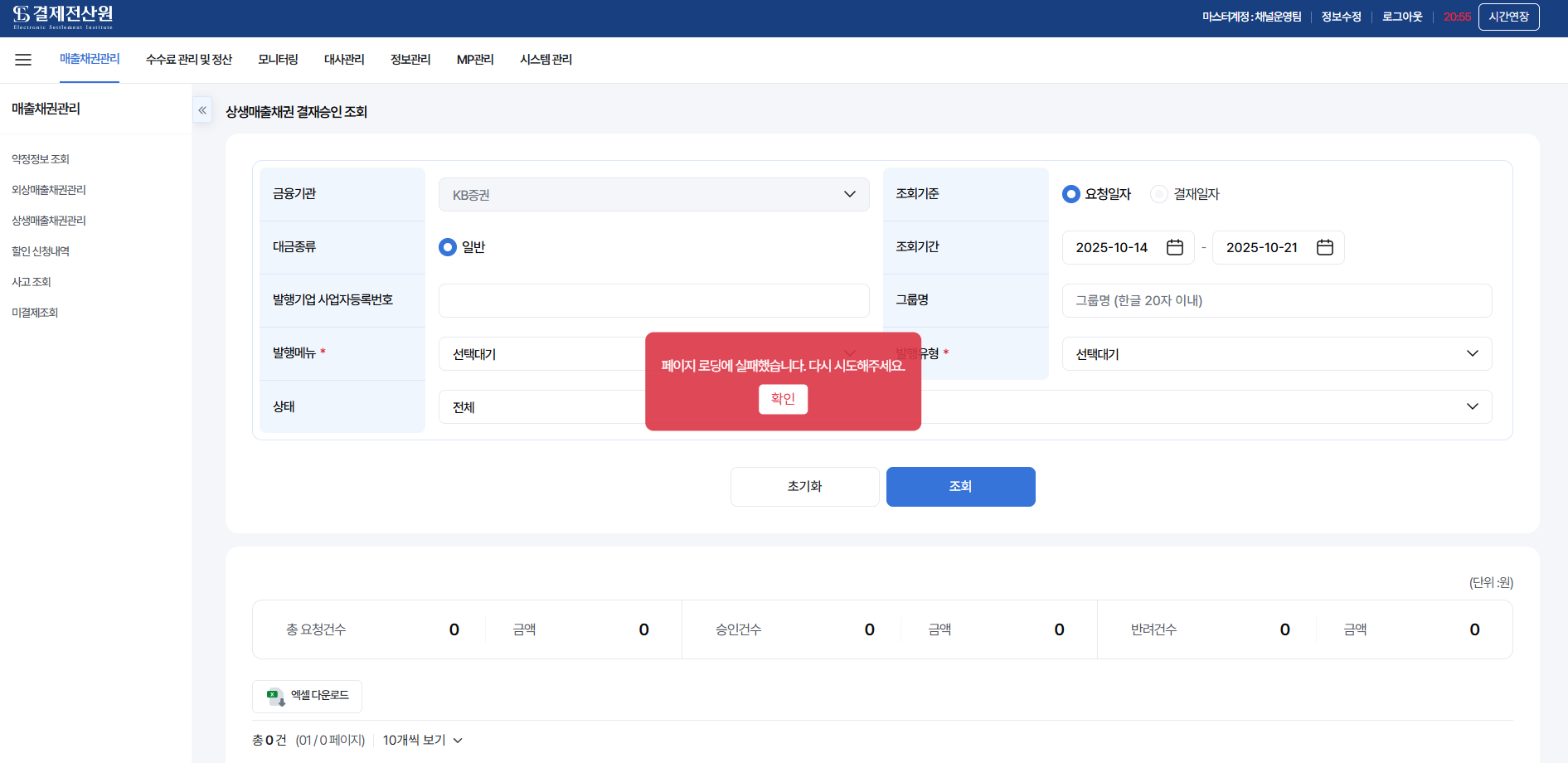Open 사고 조회 in sidebar
Viewport: 1568px width, 763px height.
coord(32,282)
